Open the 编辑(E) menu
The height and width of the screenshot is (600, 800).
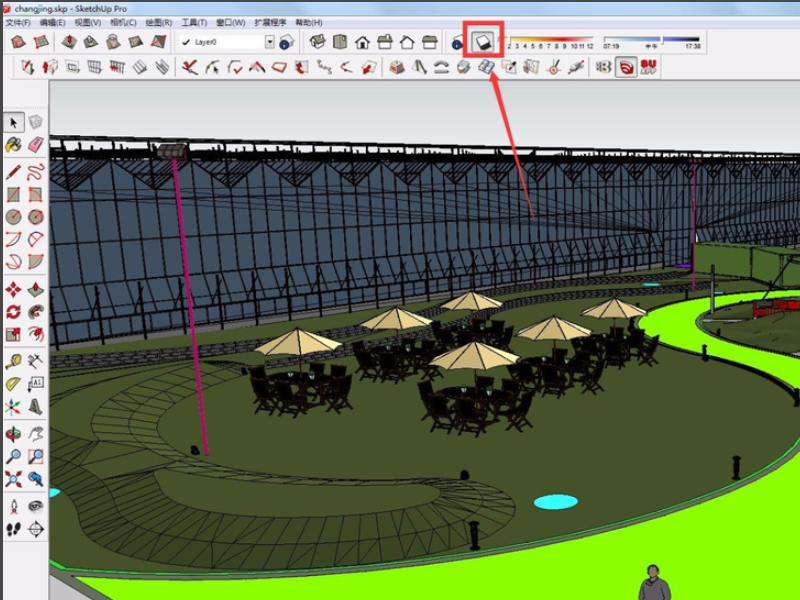(x=53, y=22)
